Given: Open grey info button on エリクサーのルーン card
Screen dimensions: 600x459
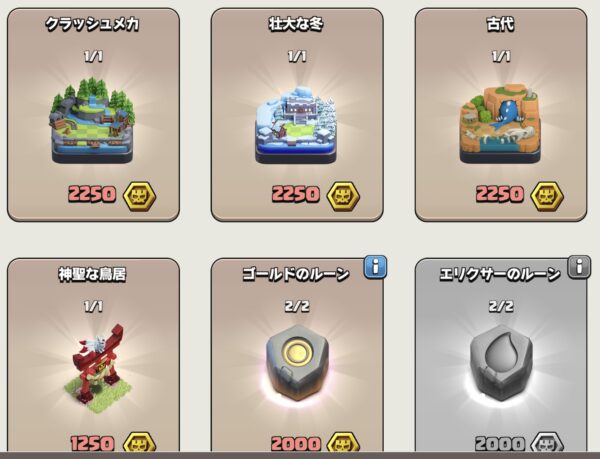Looking at the screenshot, I should [x=579, y=266].
